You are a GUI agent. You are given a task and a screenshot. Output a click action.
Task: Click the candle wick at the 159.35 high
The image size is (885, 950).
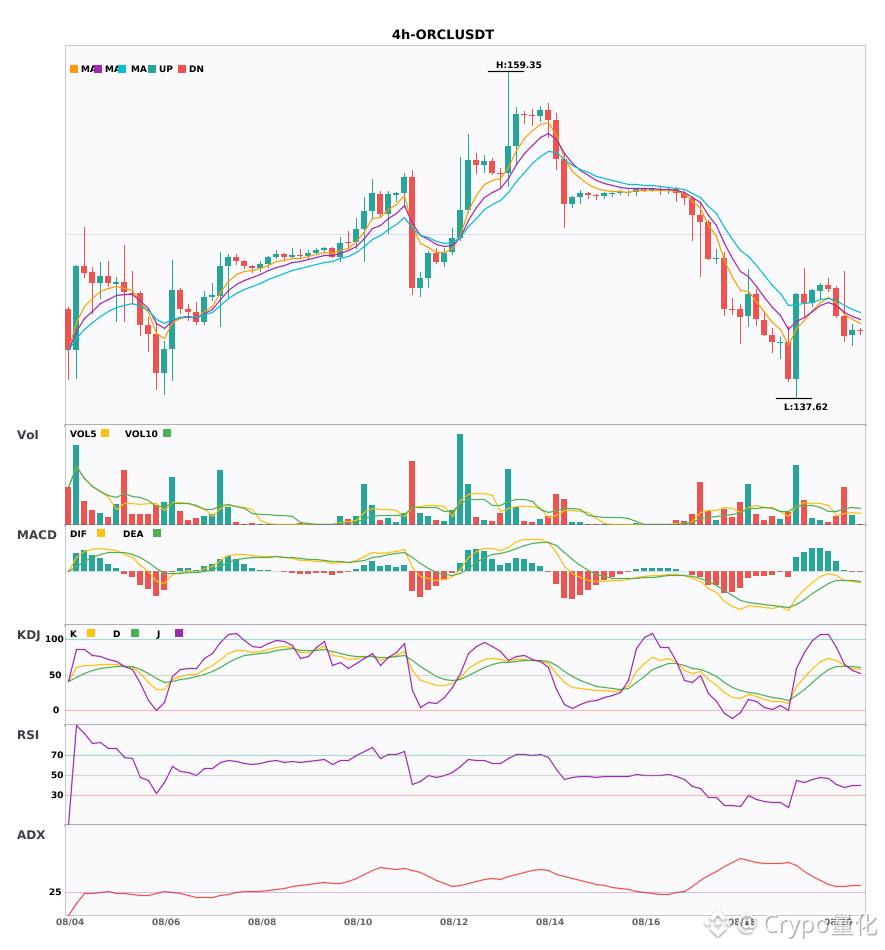(508, 109)
